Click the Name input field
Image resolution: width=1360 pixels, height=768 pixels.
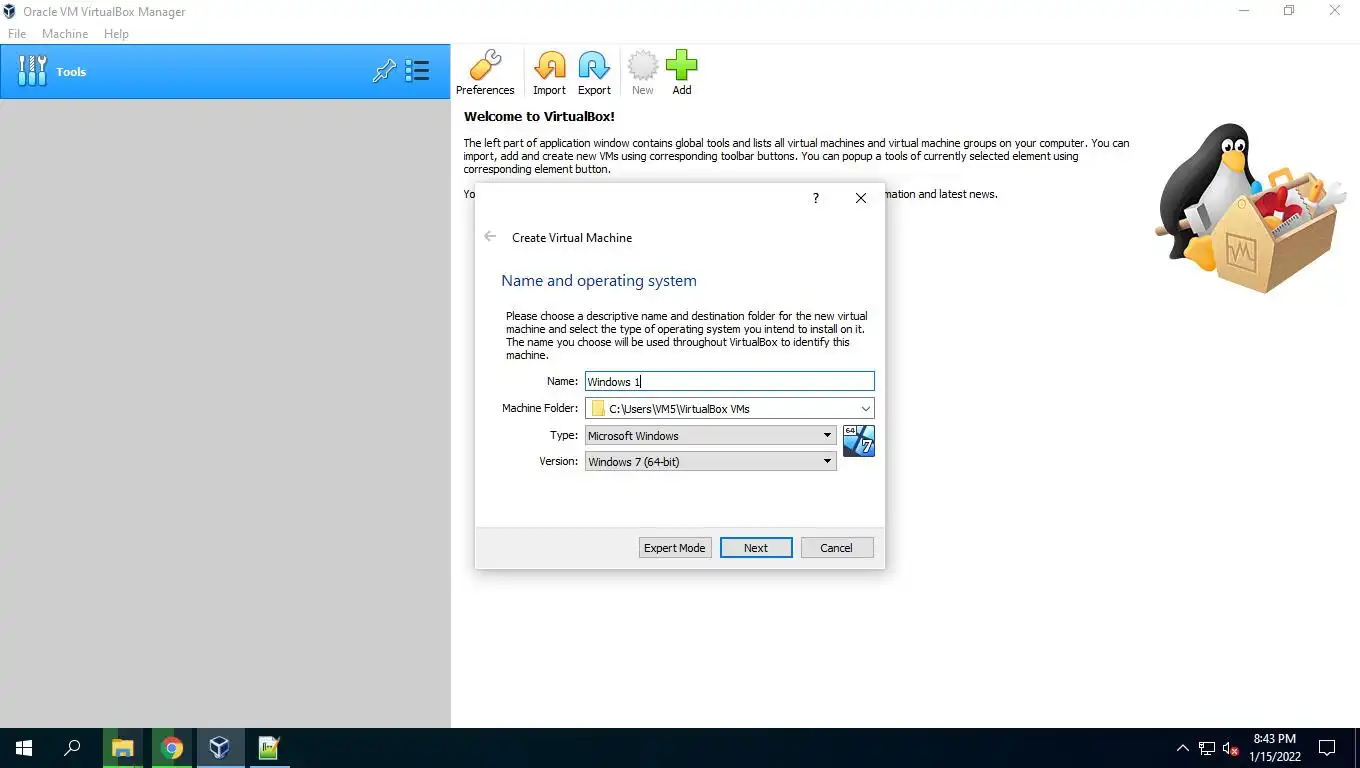click(729, 381)
